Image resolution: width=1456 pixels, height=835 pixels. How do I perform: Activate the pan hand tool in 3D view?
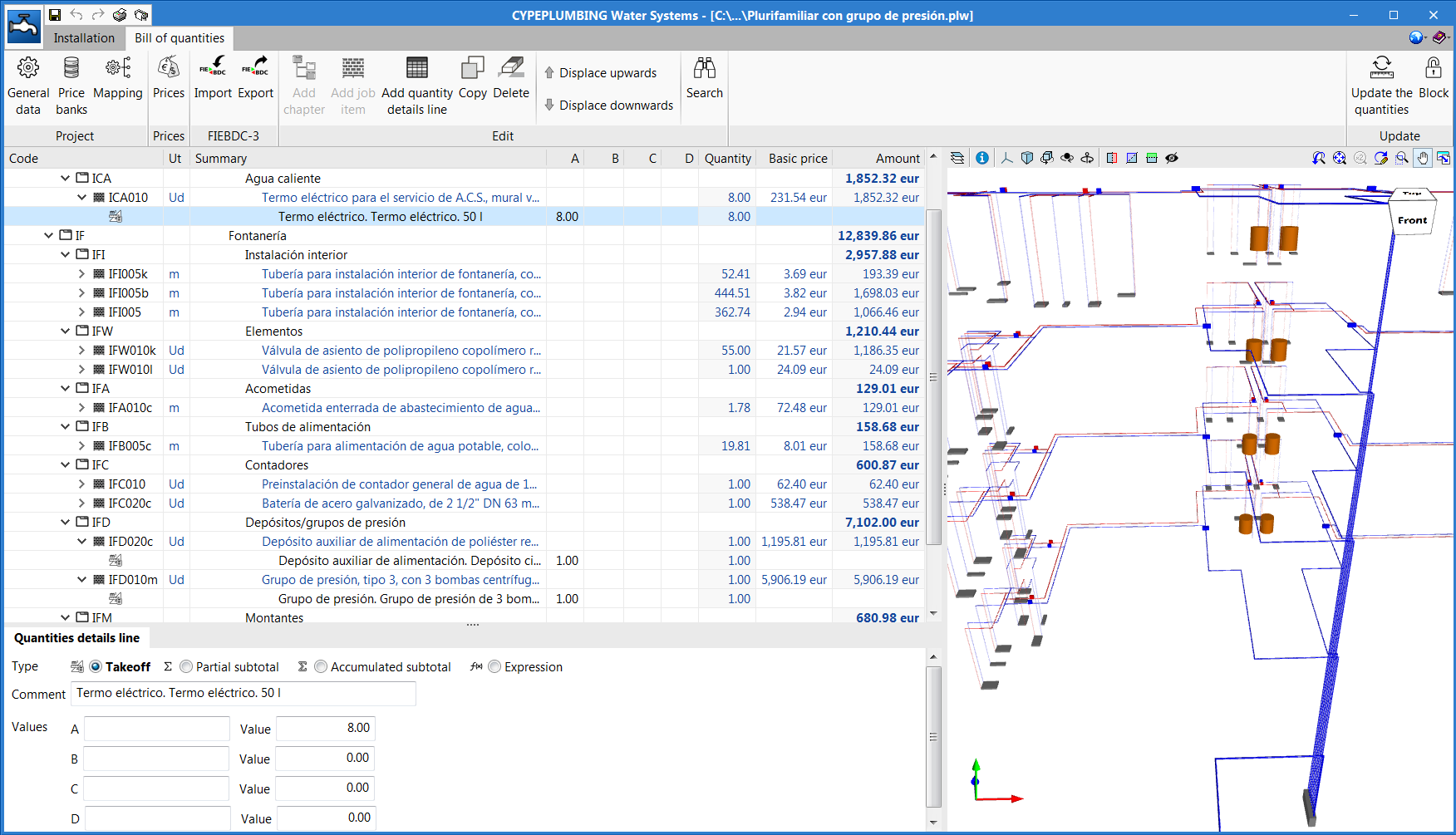[x=1423, y=157]
